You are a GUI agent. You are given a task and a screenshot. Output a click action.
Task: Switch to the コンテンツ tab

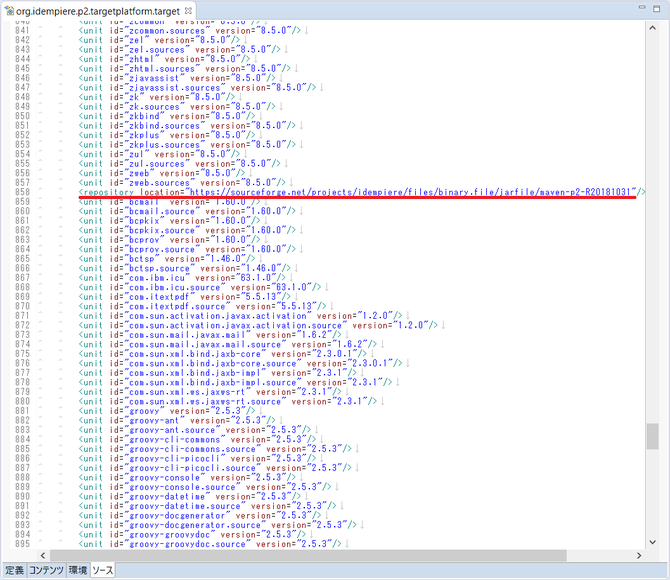click(x=46, y=570)
